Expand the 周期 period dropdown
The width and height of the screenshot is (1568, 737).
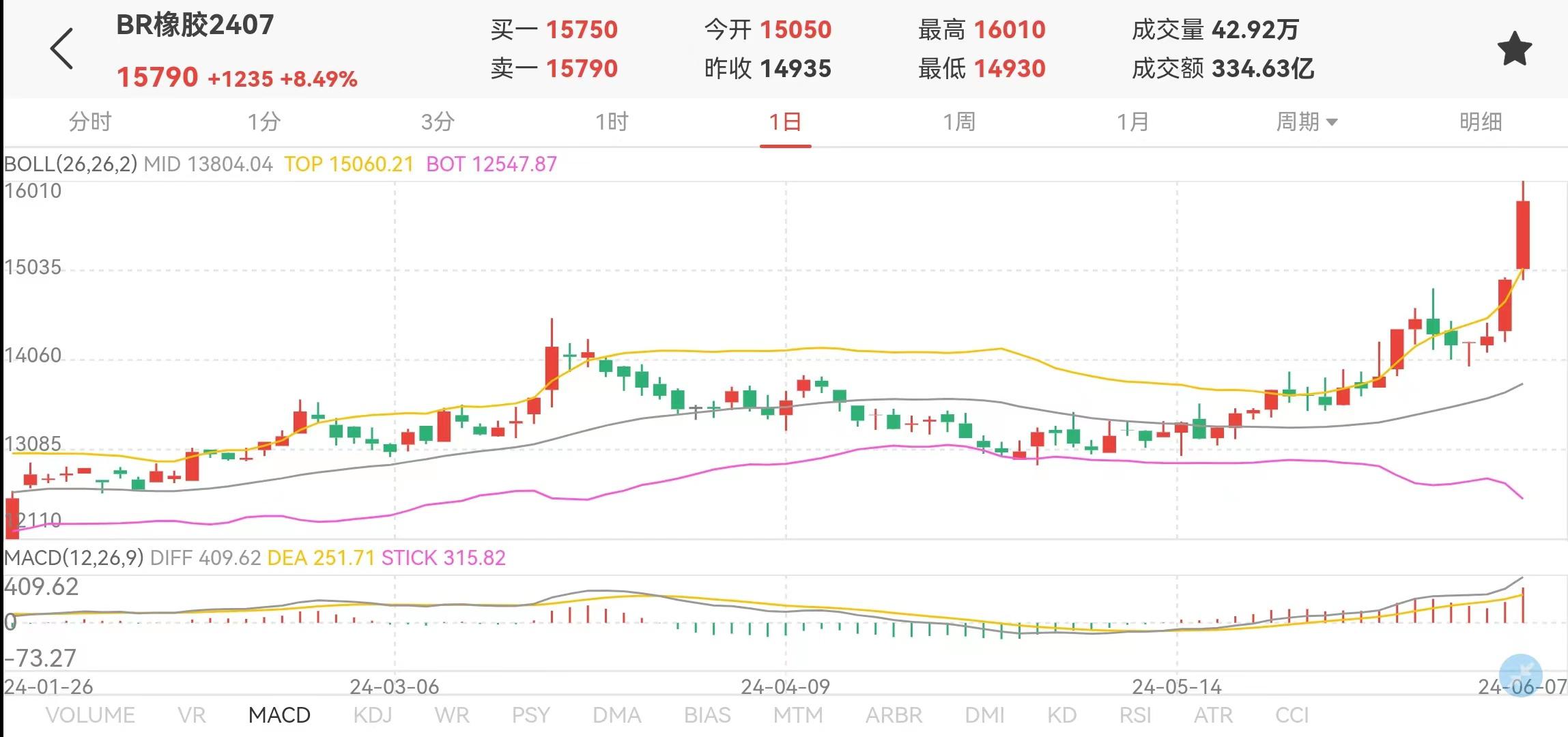1306,122
